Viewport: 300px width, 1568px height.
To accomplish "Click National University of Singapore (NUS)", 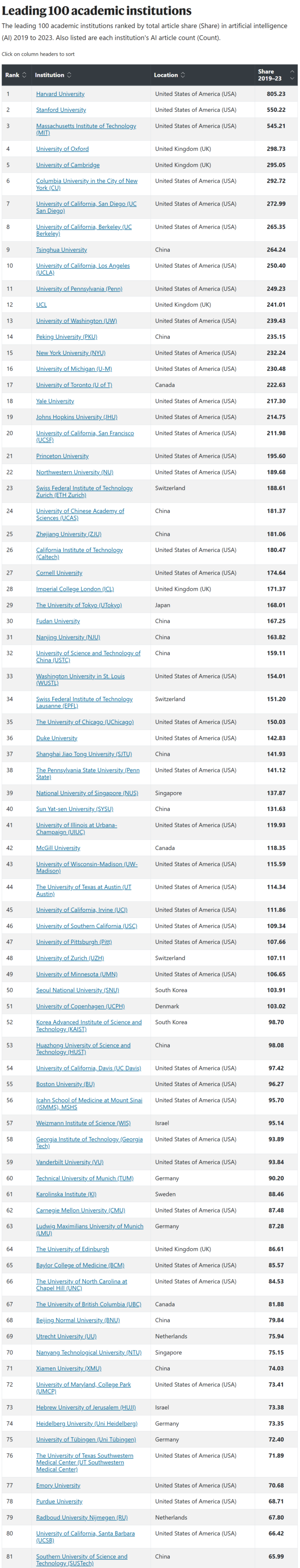I will point(87,793).
